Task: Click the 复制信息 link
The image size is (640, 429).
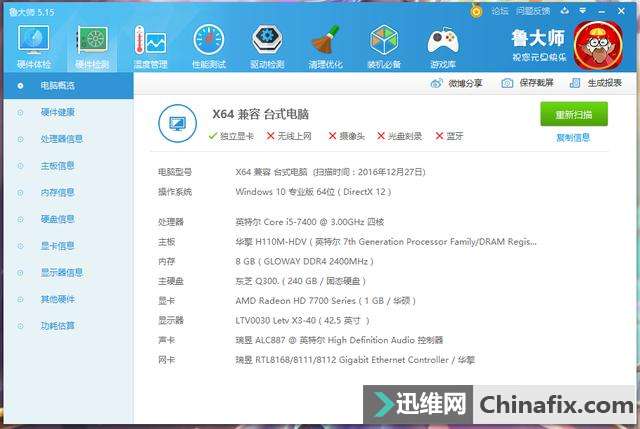Action: (x=573, y=137)
